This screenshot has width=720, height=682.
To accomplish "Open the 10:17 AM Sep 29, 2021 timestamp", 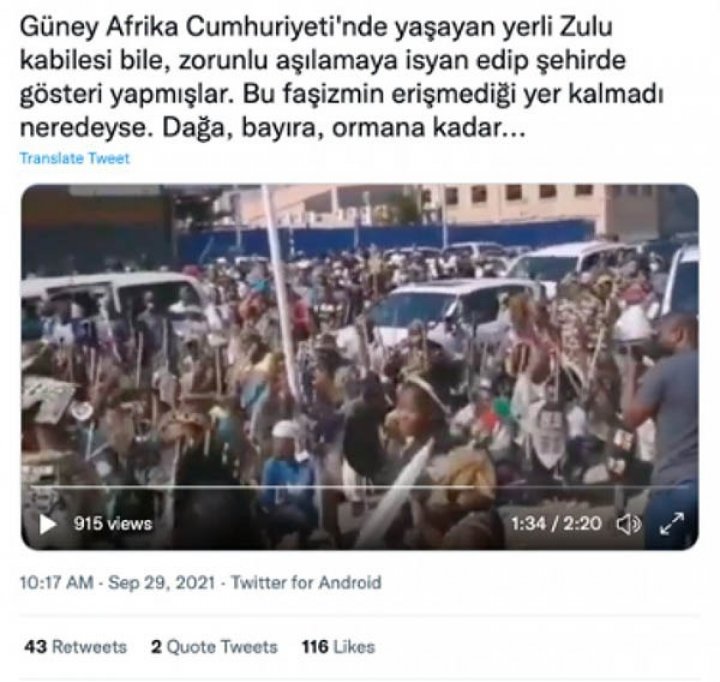I will point(118,583).
